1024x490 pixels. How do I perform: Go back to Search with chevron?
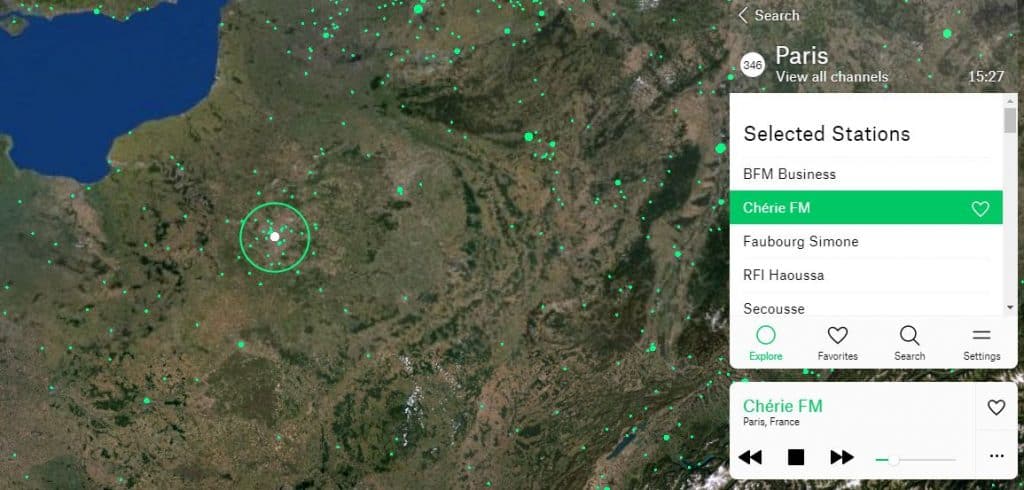pyautogui.click(x=743, y=16)
